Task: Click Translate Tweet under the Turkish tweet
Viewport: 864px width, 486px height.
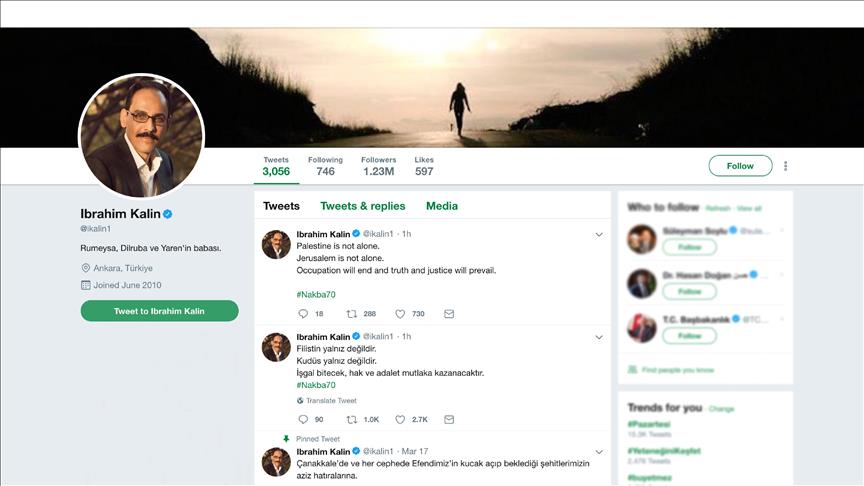Action: pos(331,400)
